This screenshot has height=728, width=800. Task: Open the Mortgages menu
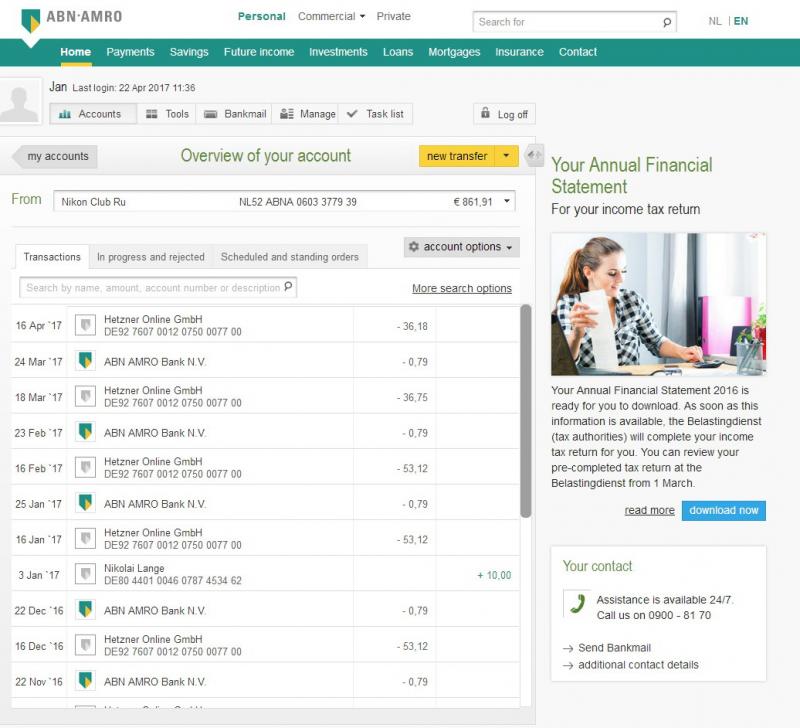454,52
